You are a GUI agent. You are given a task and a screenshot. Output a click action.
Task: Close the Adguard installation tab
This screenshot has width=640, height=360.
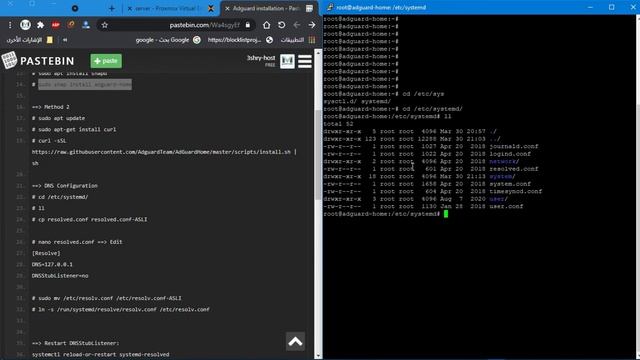(x=227, y=8)
